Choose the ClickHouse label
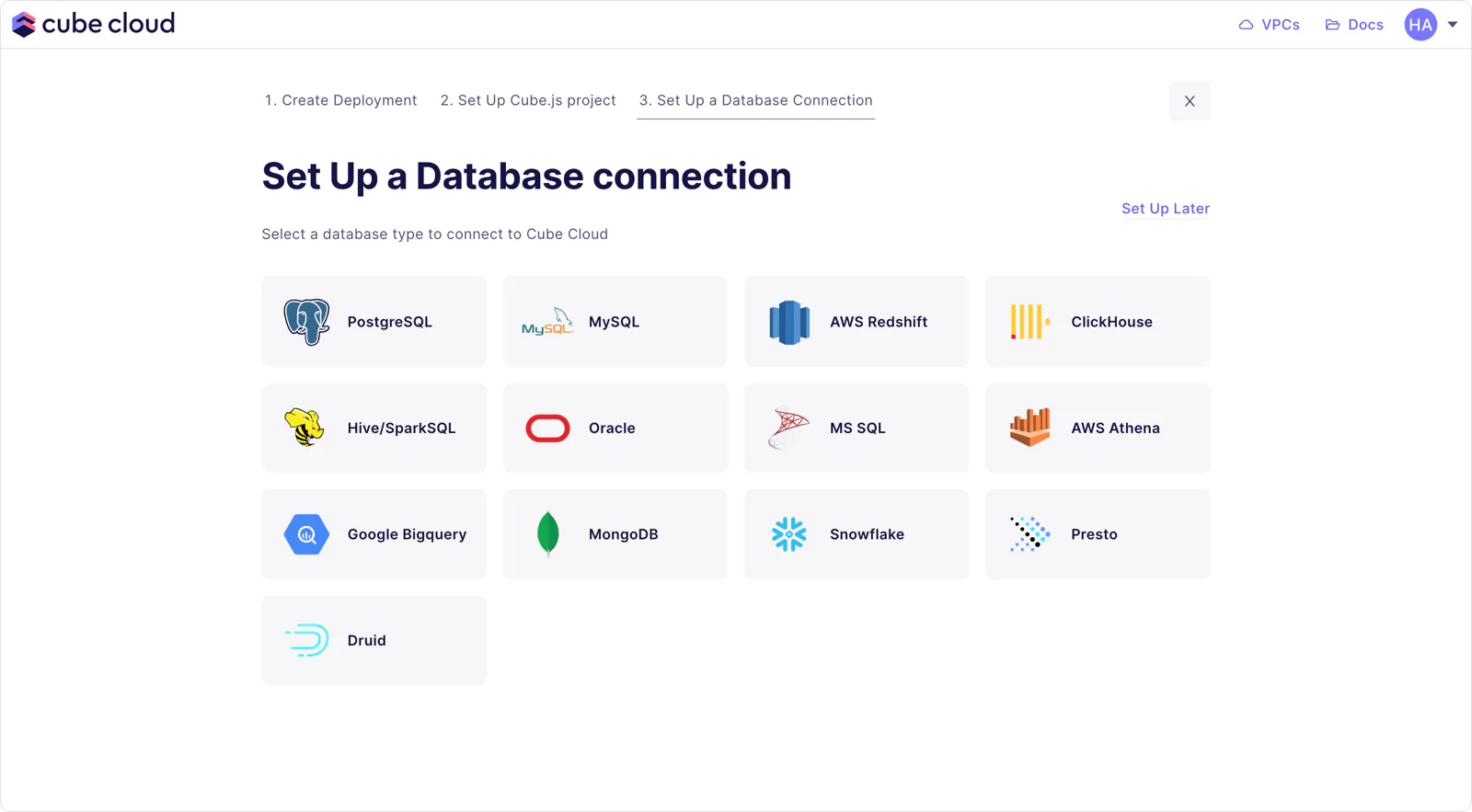The image size is (1472, 812). pyautogui.click(x=1111, y=322)
